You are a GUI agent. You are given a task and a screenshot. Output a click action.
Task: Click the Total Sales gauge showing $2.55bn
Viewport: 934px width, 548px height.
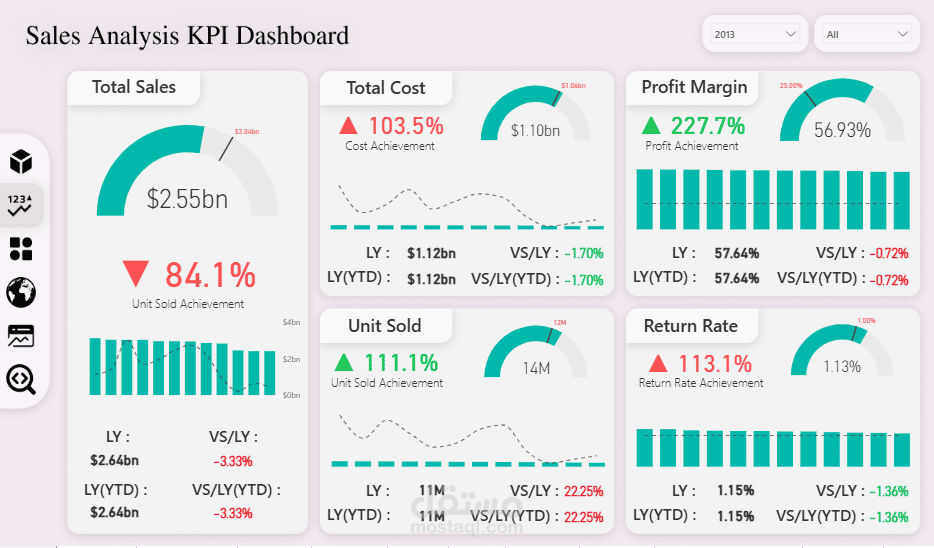[187, 171]
